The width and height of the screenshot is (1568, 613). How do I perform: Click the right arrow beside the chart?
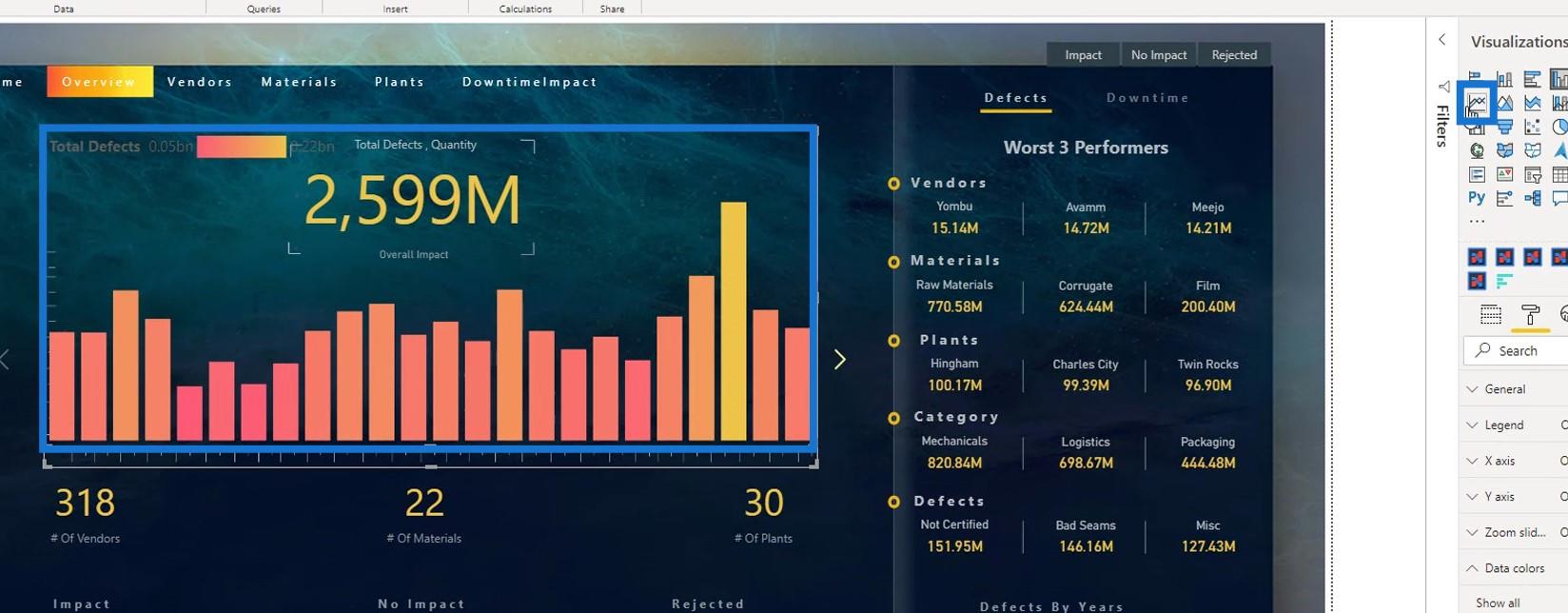(x=839, y=359)
